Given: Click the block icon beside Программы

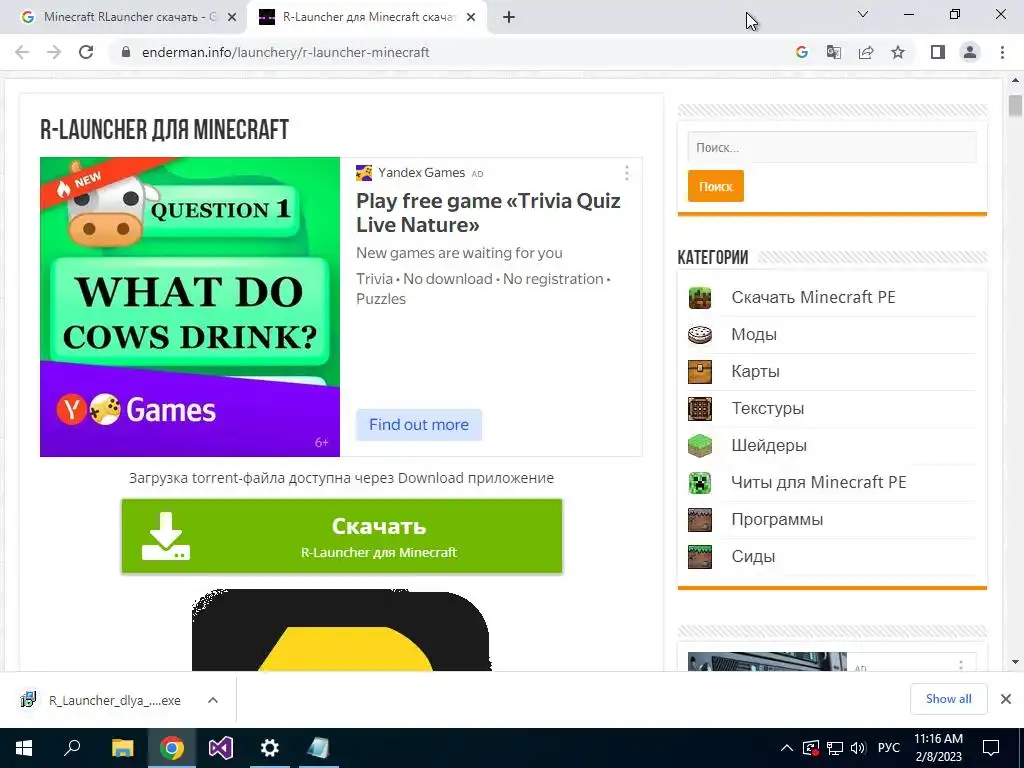Looking at the screenshot, I should pyautogui.click(x=700, y=520).
